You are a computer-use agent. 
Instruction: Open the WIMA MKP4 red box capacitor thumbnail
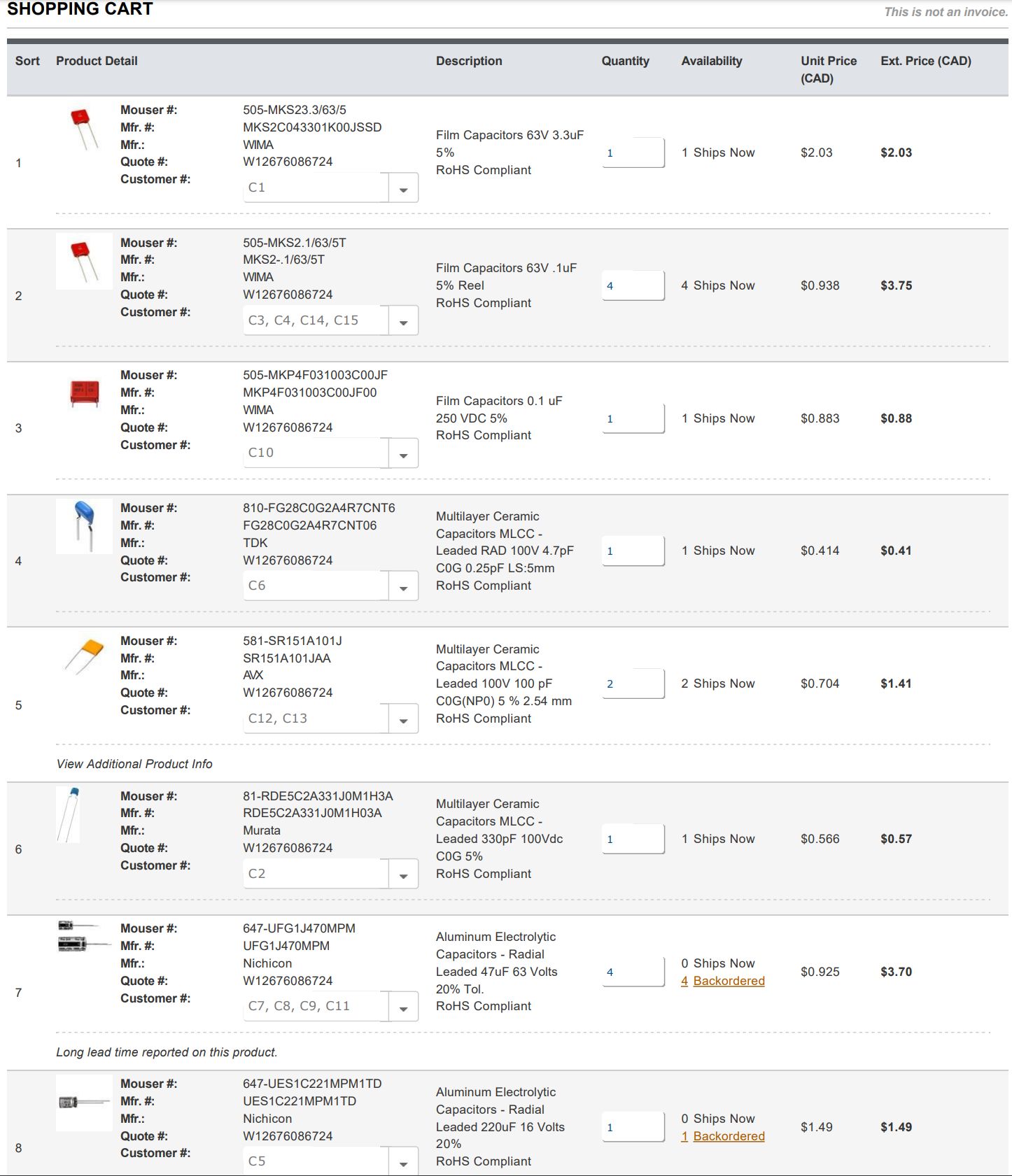pos(84,394)
